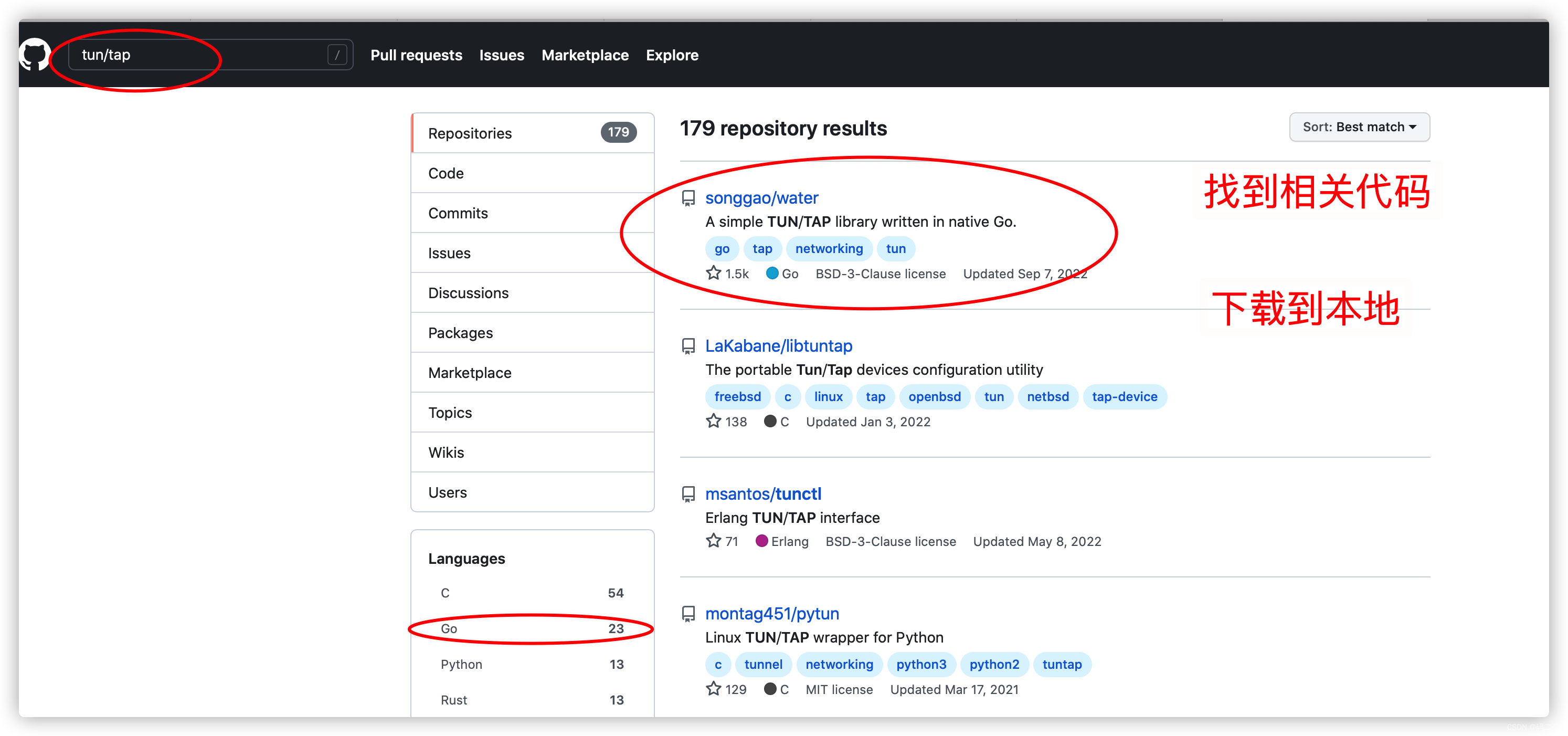Focus the tun/tap search box

click(210, 55)
